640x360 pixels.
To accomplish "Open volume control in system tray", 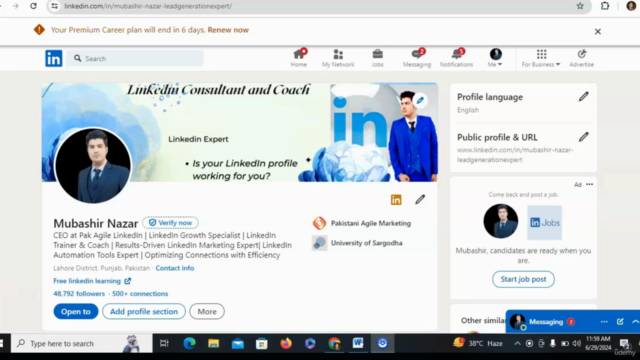I will tap(576, 343).
